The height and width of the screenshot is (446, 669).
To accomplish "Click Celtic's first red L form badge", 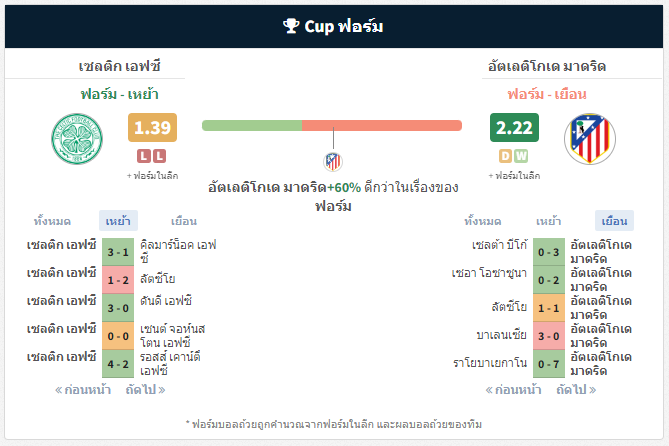I will [144, 156].
